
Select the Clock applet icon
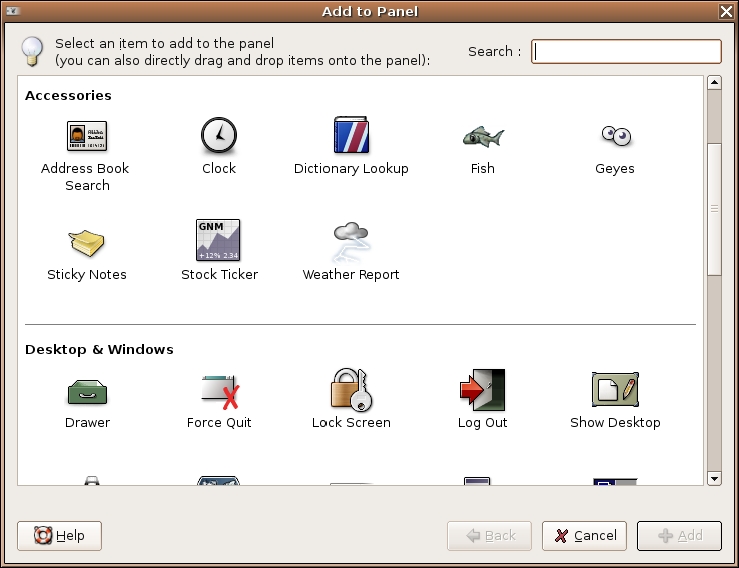coord(218,135)
